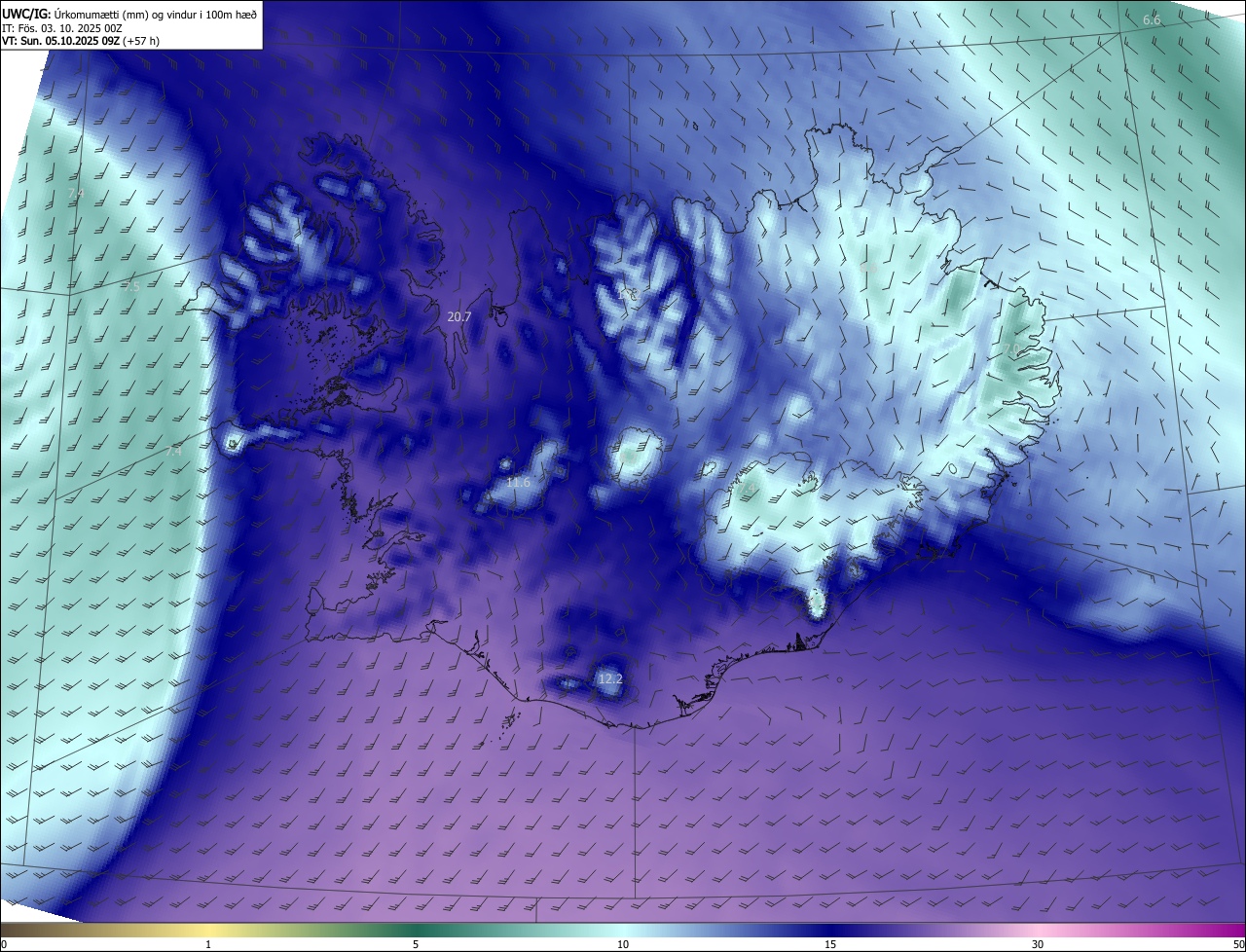Click the 12.2 value near the south coast
1246x952 pixels.
pyautogui.click(x=609, y=678)
